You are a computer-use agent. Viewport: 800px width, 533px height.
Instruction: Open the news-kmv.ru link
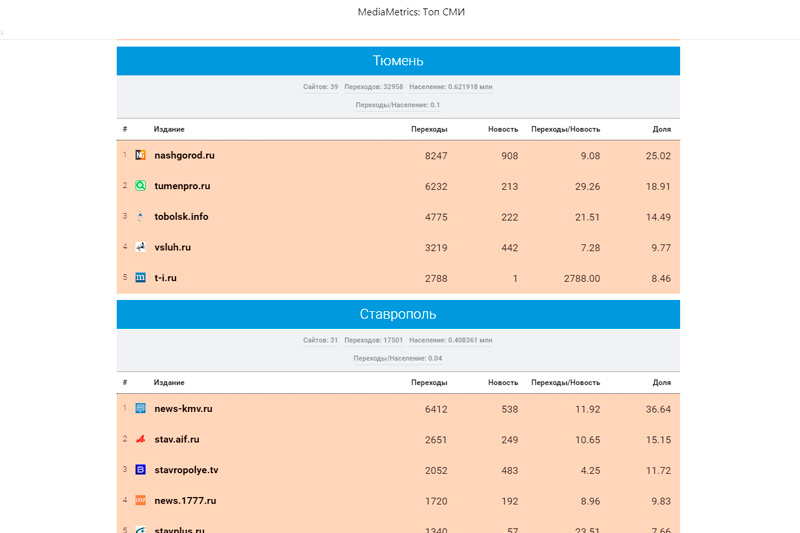[x=183, y=409]
